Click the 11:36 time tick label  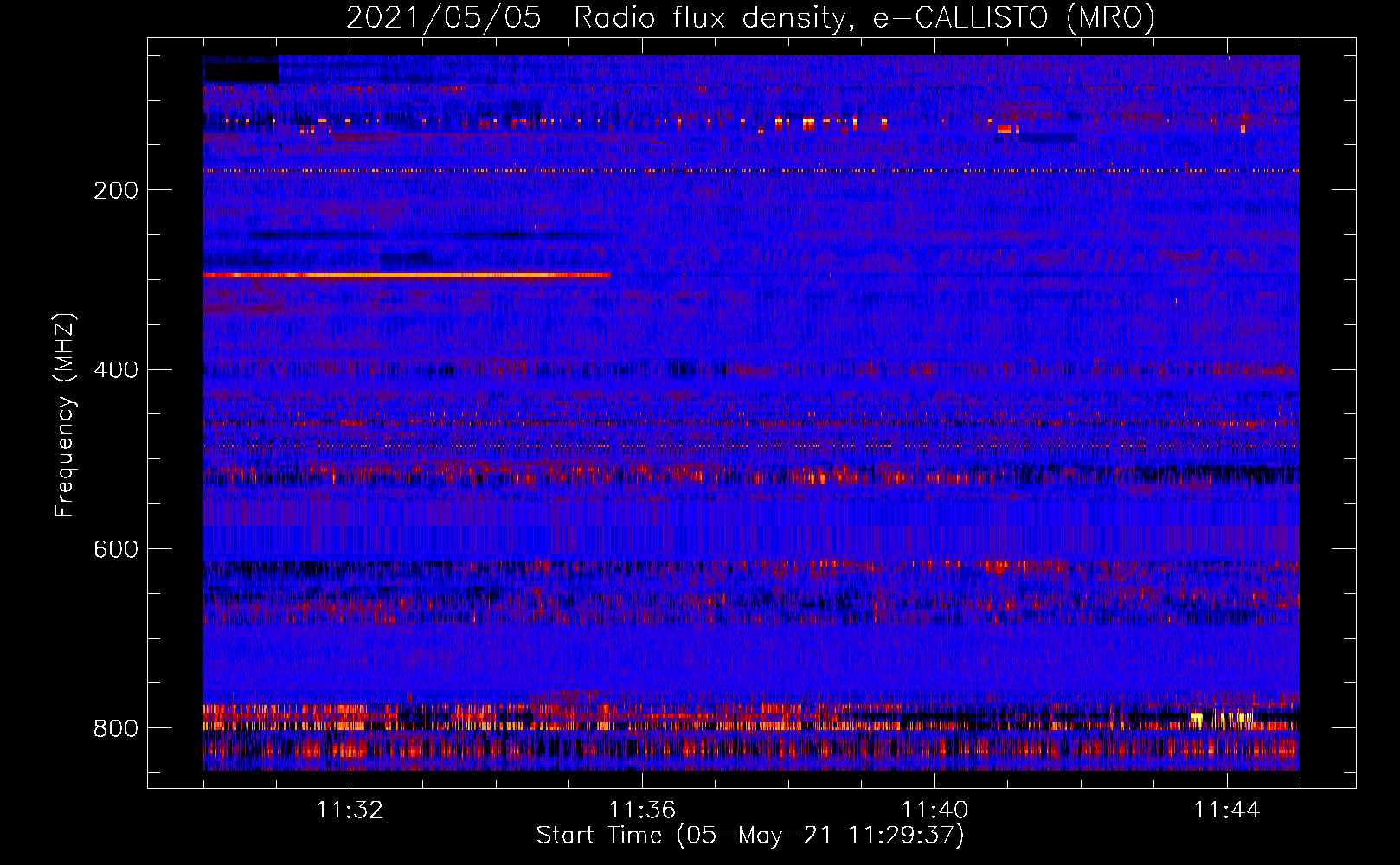(x=642, y=810)
